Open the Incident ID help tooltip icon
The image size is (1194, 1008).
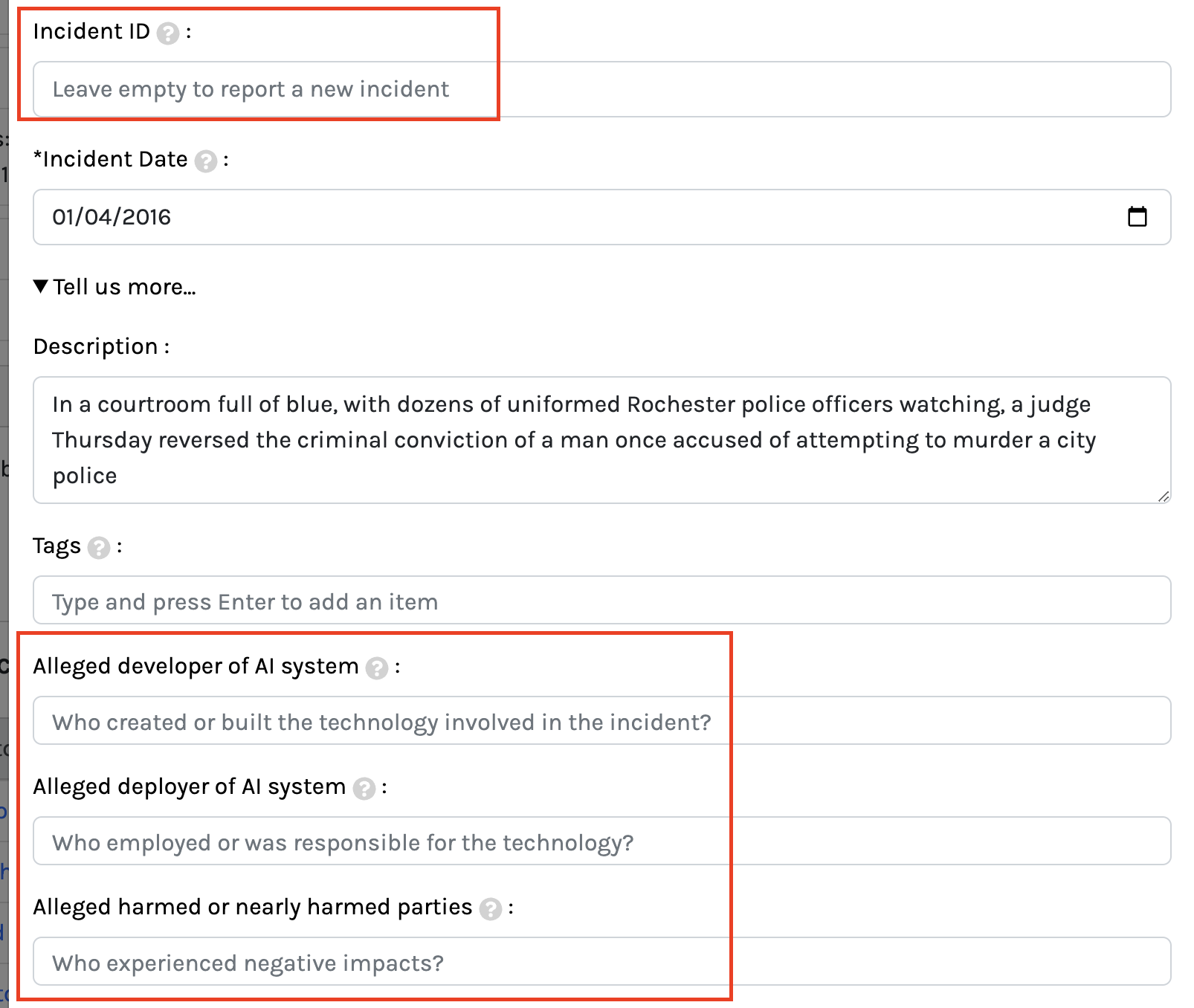[168, 31]
